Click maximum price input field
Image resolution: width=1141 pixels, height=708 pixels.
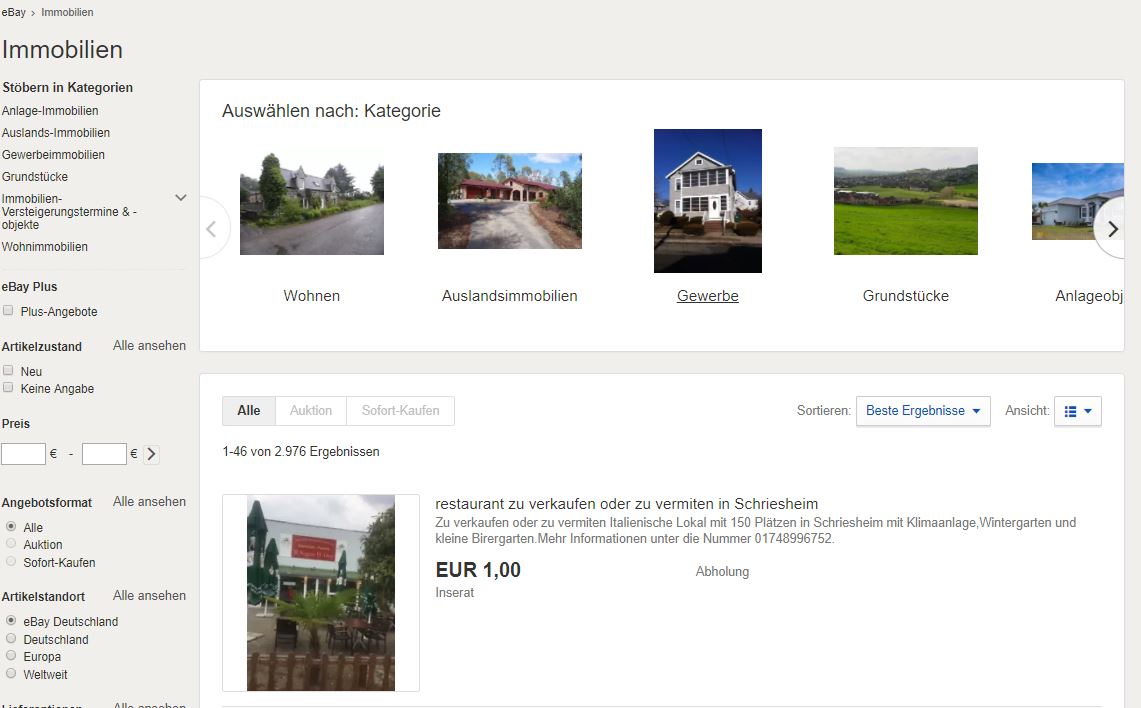click(104, 454)
